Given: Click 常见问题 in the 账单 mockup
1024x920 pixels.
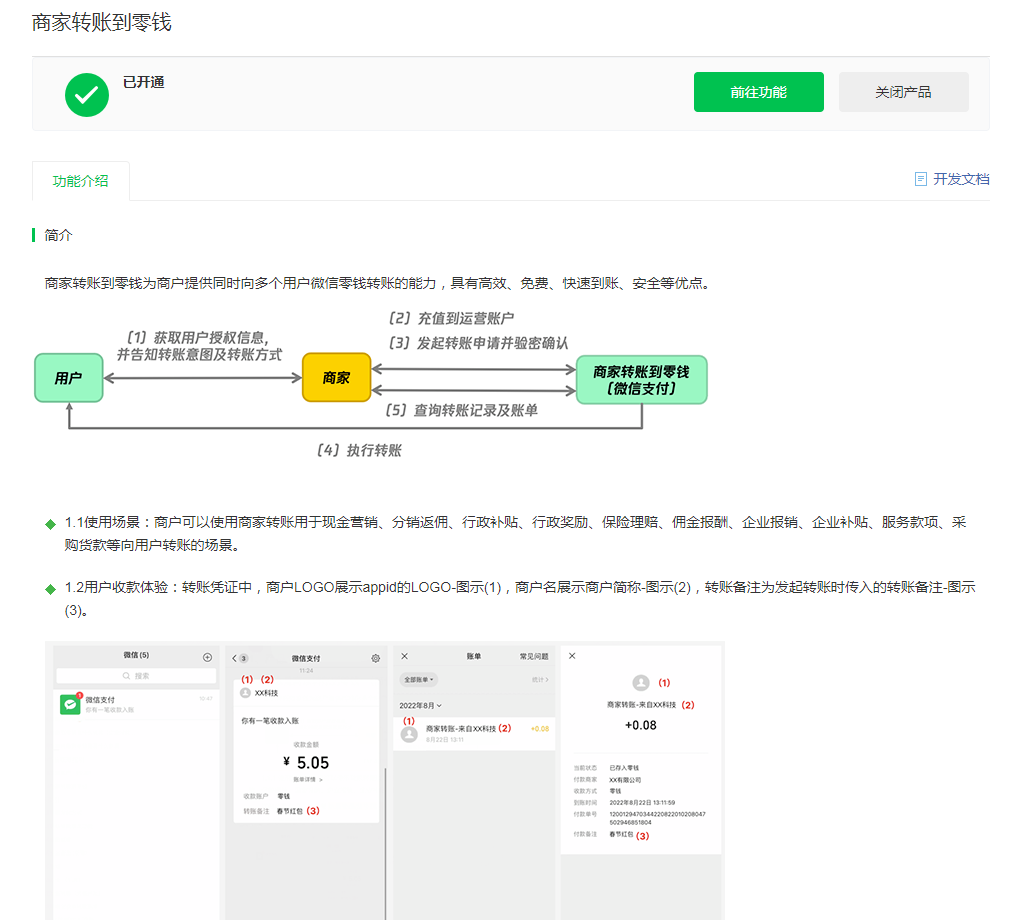Looking at the screenshot, I should (534, 656).
